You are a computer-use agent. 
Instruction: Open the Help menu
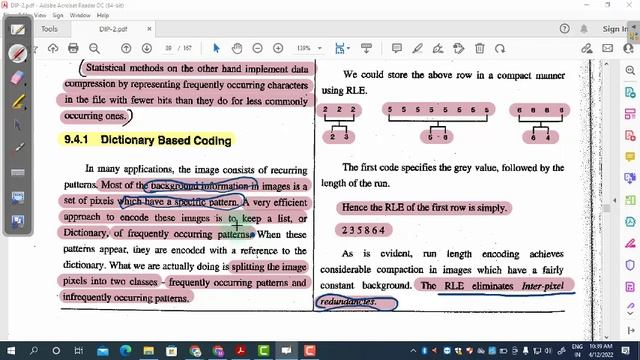(103, 15)
